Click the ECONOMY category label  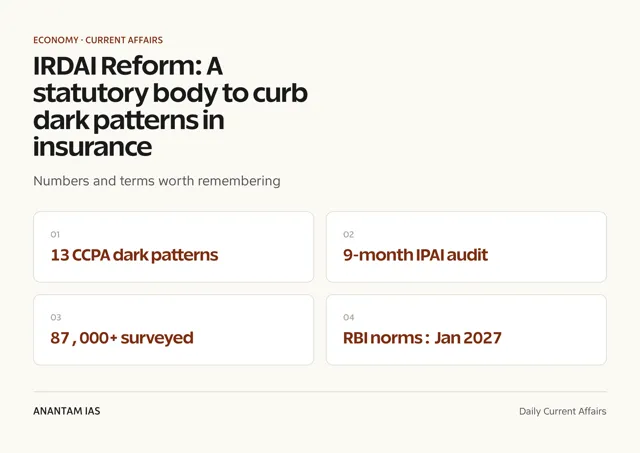coord(56,40)
